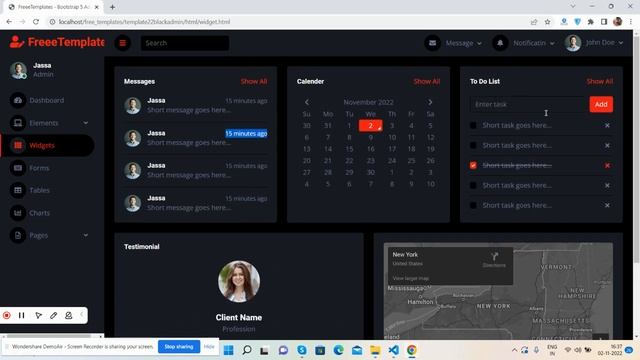The image size is (640, 360).
Task: Pause the screen recorder
Action: (x=22, y=315)
